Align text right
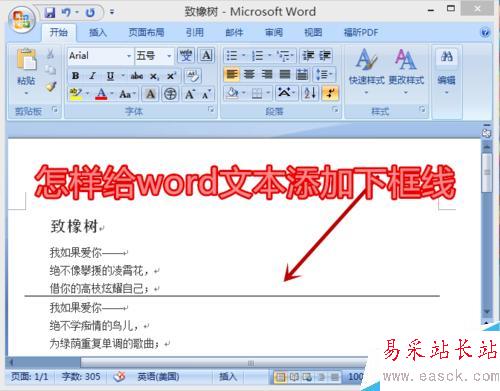Screen dimensions: 500x391 coord(267,74)
